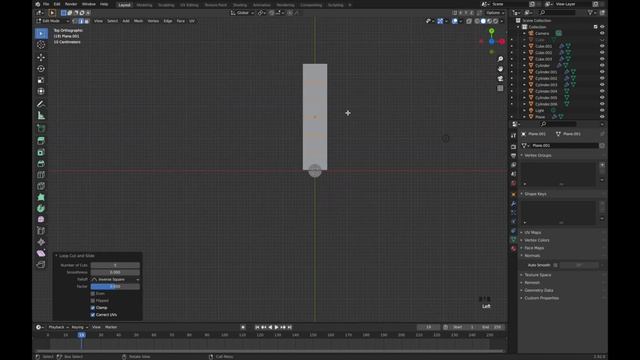
Task: Adjust the Smoothness value field
Action: click(x=115, y=272)
